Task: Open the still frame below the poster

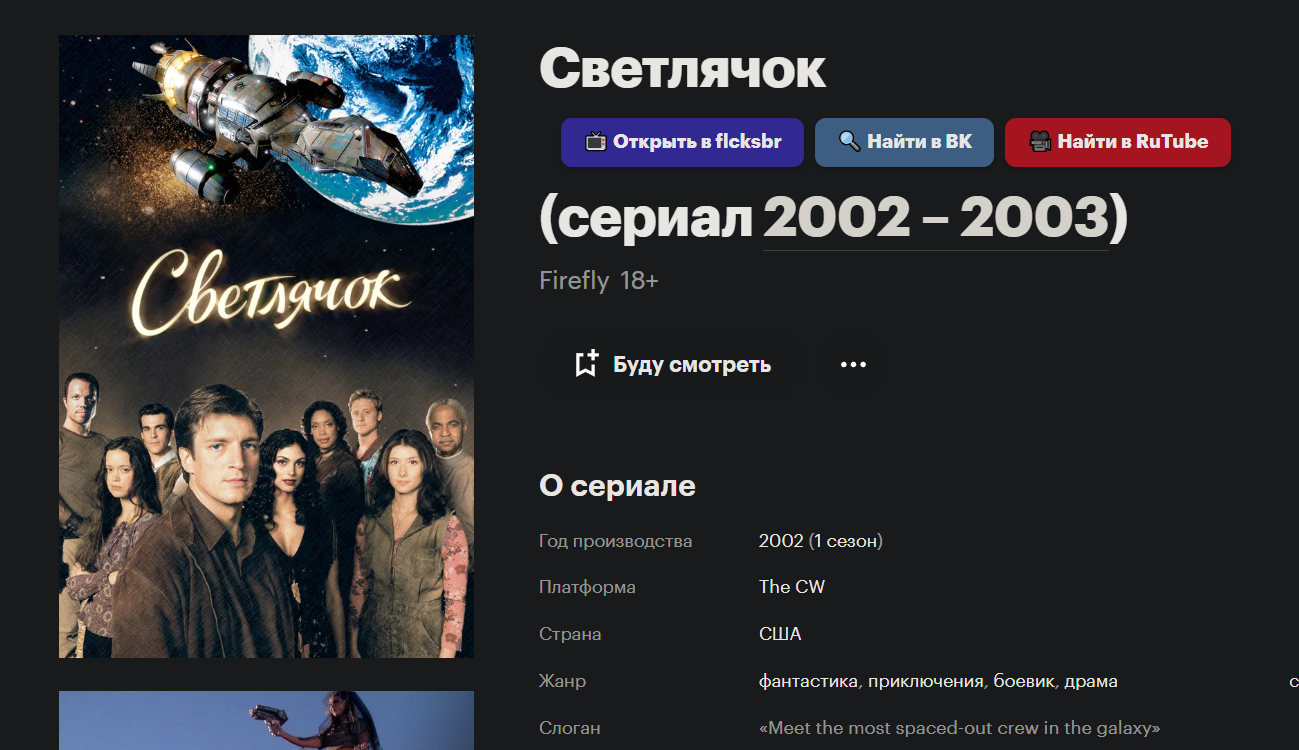Action: point(266,720)
